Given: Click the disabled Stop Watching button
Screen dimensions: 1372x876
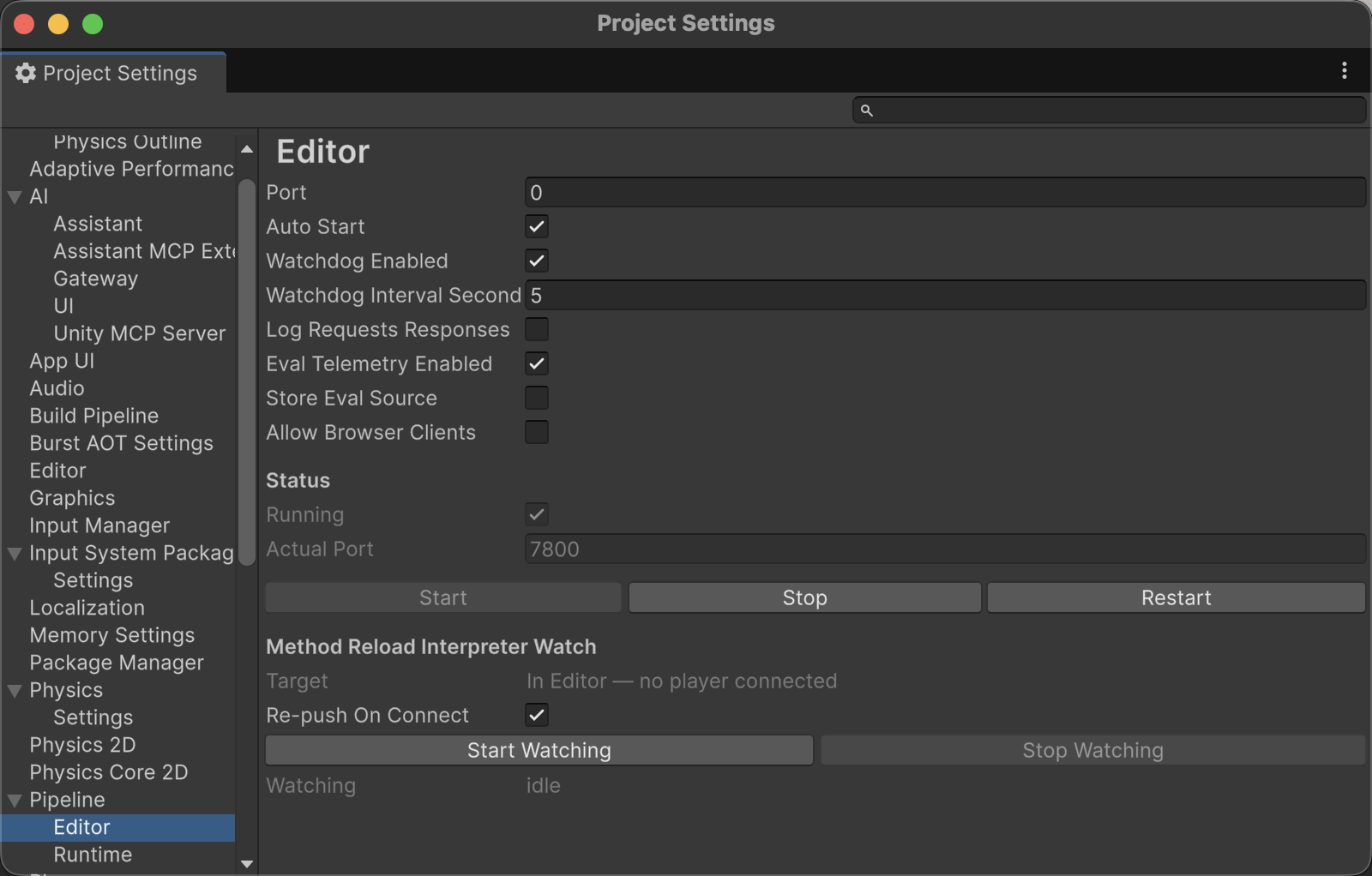Looking at the screenshot, I should click(x=1092, y=750).
